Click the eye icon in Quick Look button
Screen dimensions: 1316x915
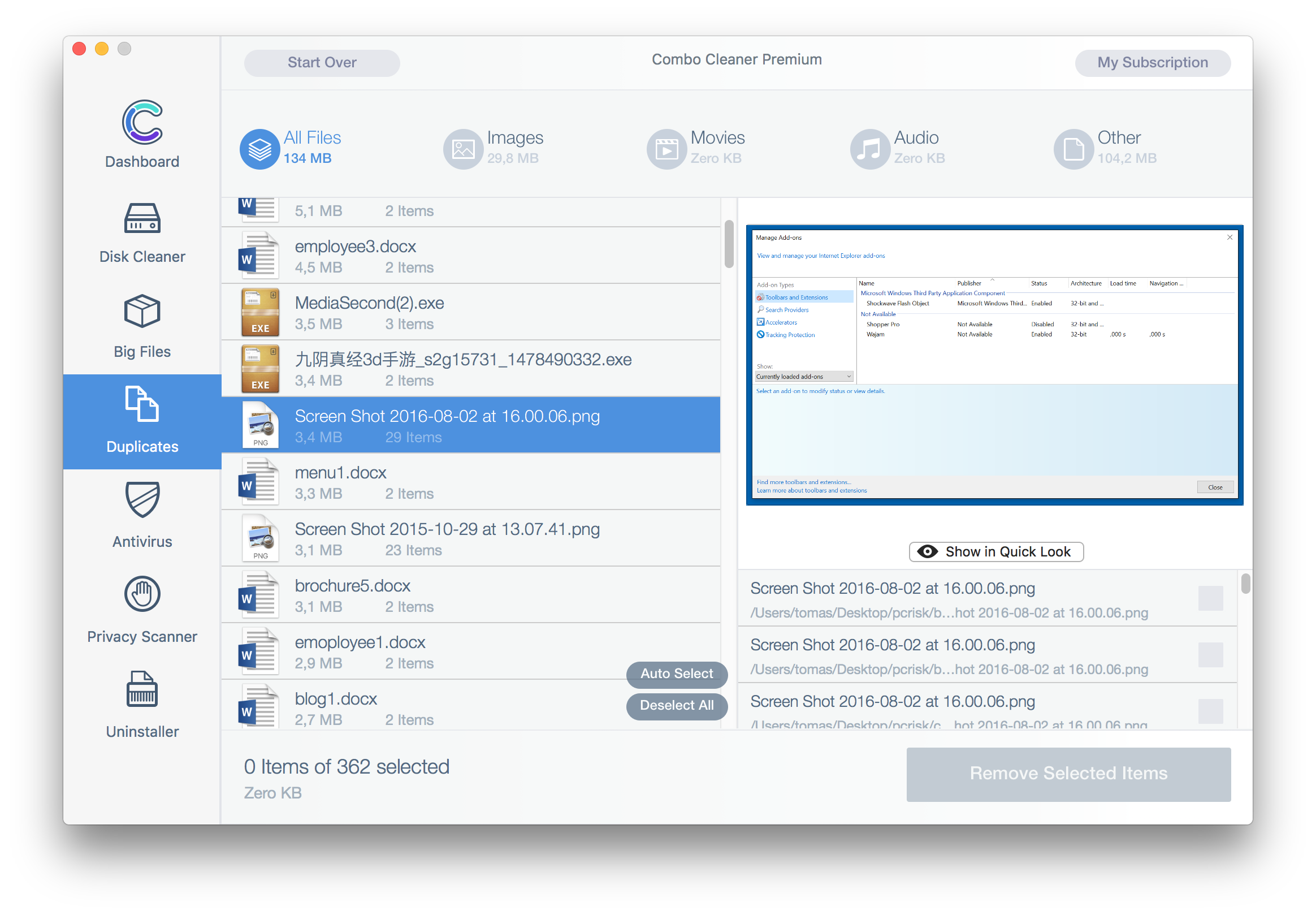(928, 551)
